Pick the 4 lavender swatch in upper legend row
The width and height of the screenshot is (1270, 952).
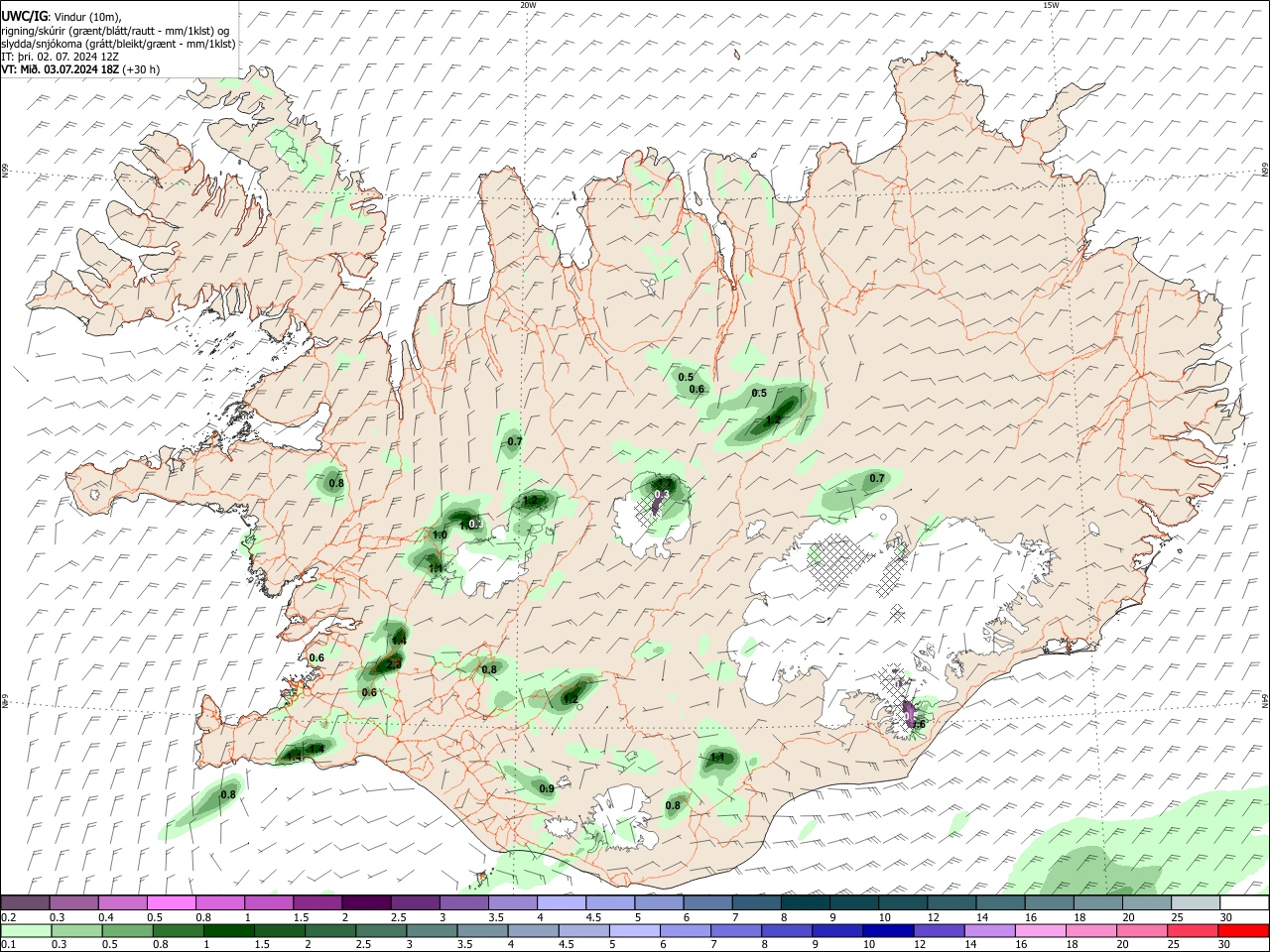coord(561,903)
